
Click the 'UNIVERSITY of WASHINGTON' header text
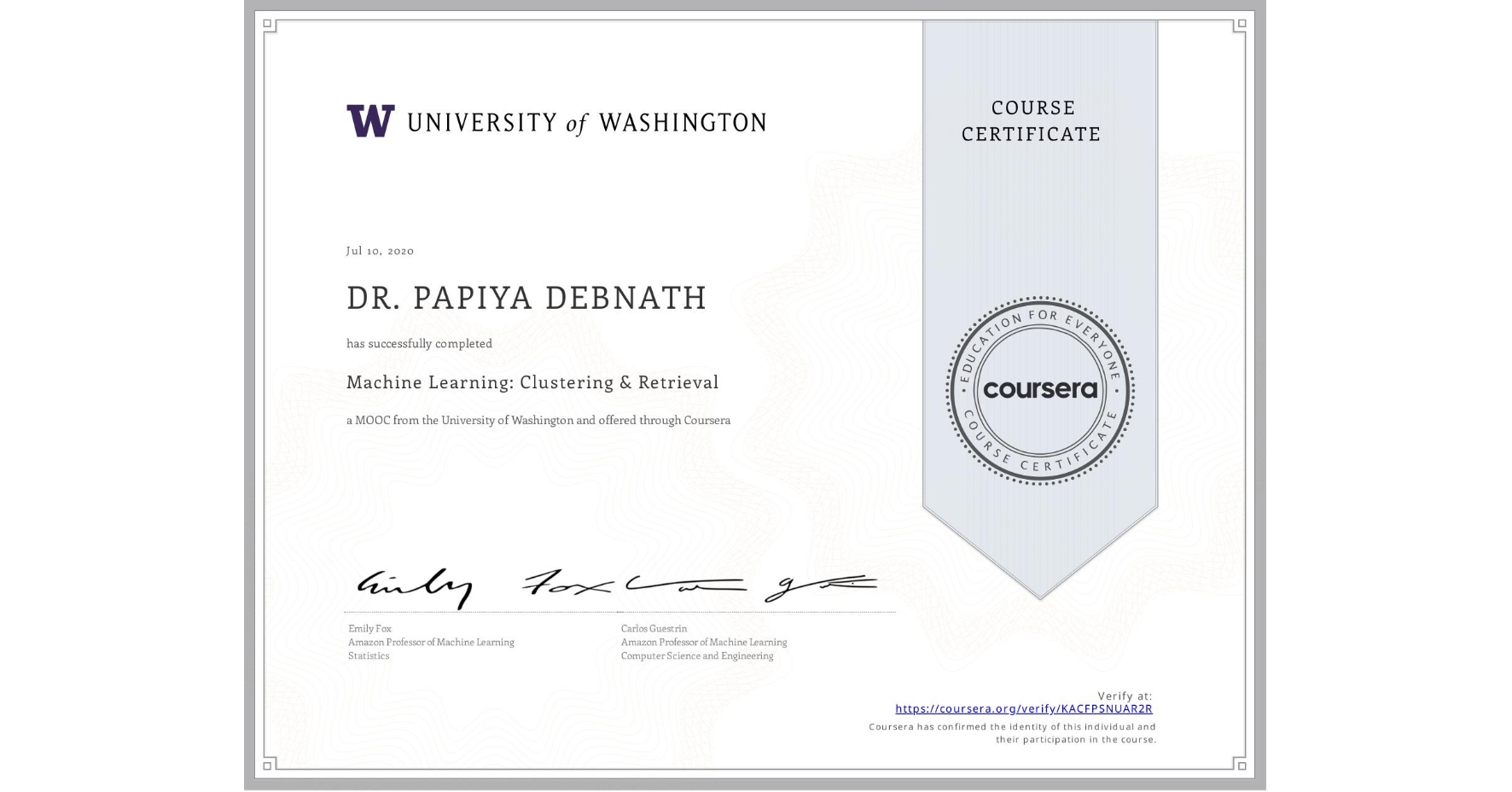pos(586,121)
